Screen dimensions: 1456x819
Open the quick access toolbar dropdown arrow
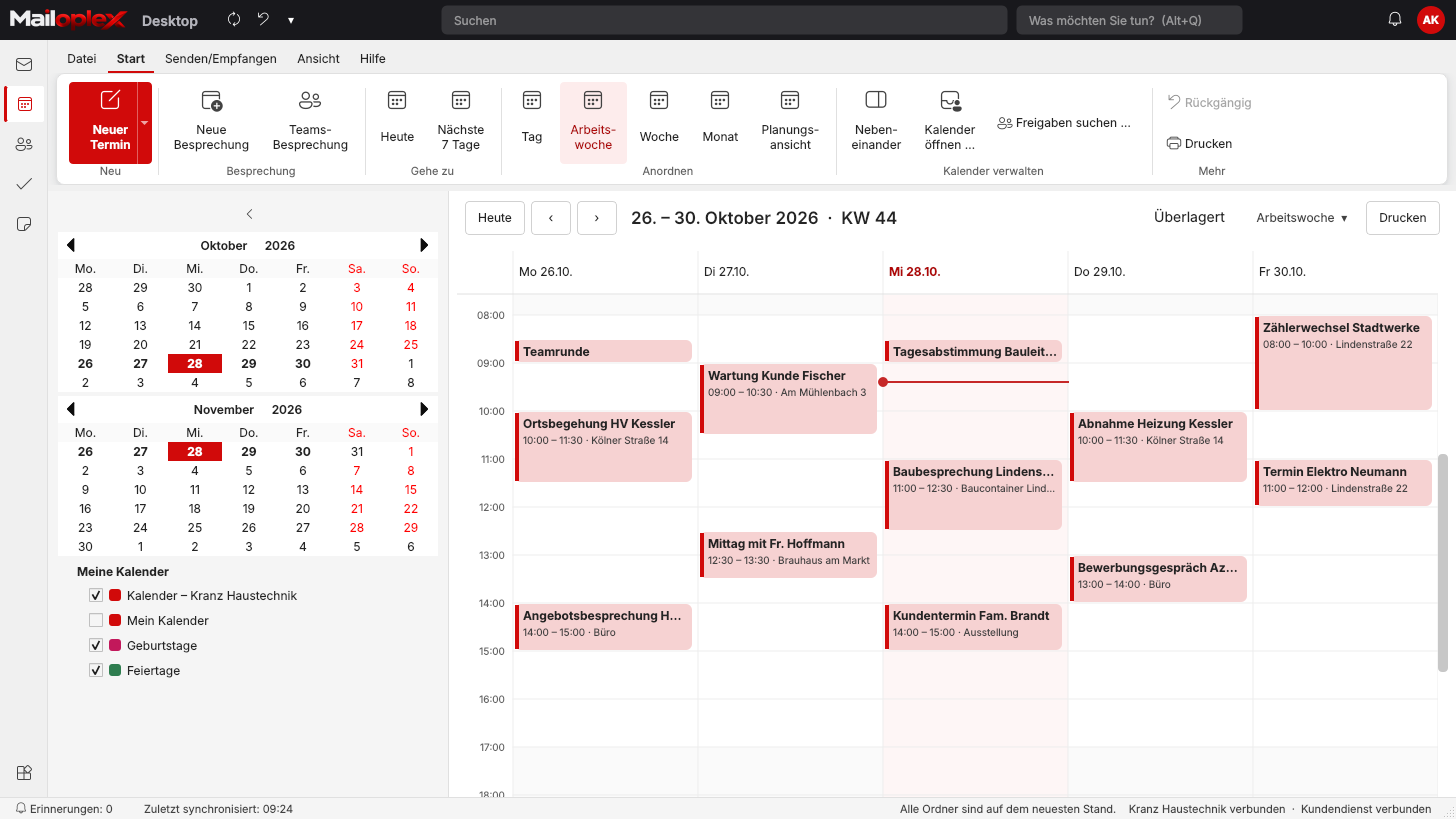tap(290, 20)
